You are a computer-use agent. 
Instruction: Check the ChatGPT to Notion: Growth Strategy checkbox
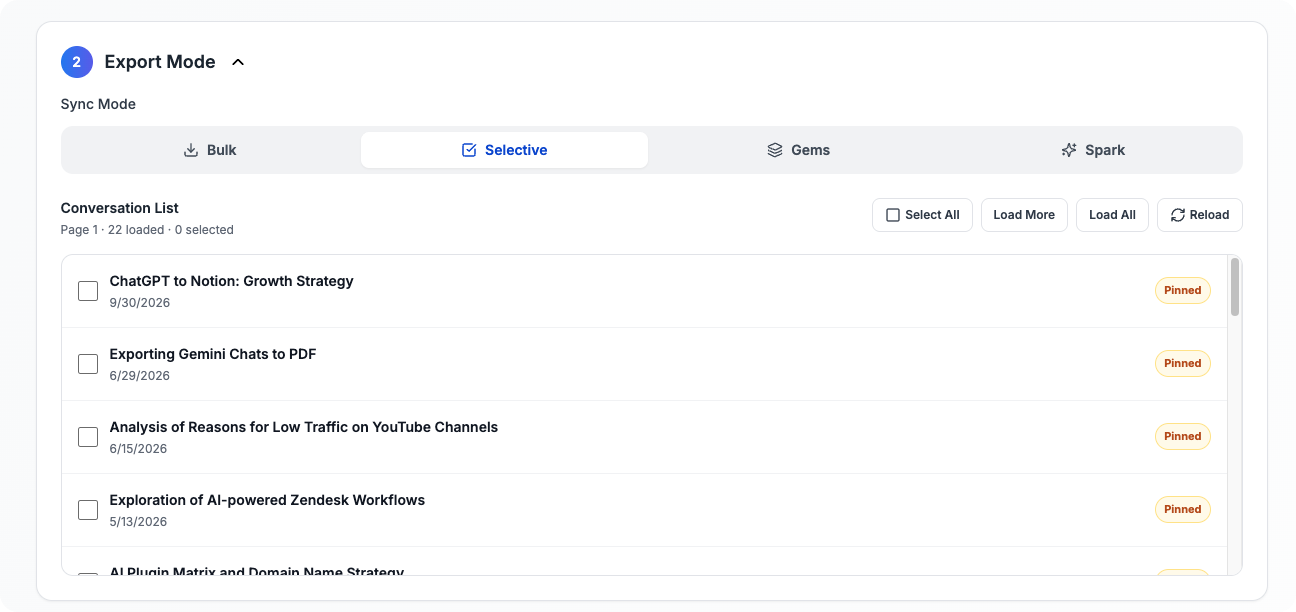point(88,291)
